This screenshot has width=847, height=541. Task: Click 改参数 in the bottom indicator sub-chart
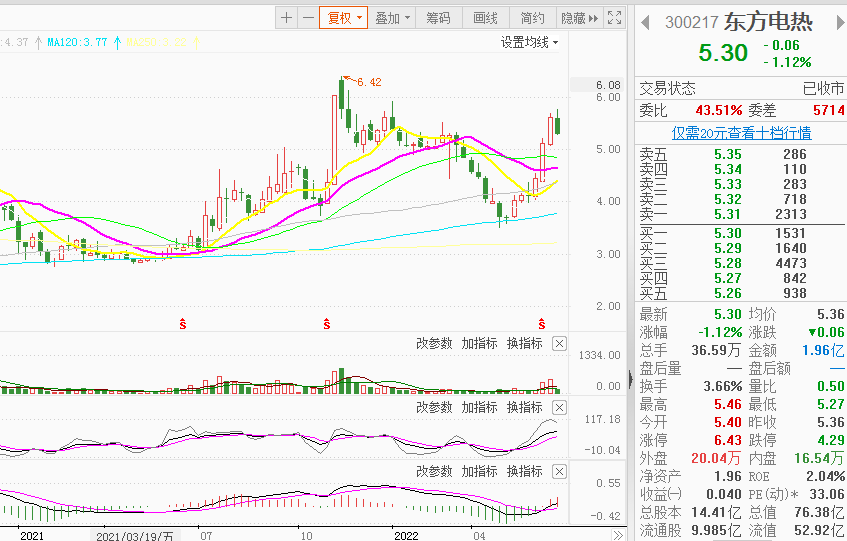[434, 471]
